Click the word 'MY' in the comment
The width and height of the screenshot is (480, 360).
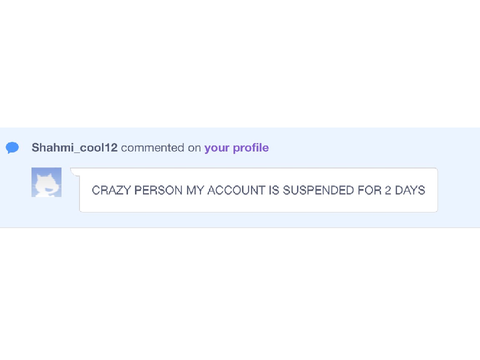point(195,190)
